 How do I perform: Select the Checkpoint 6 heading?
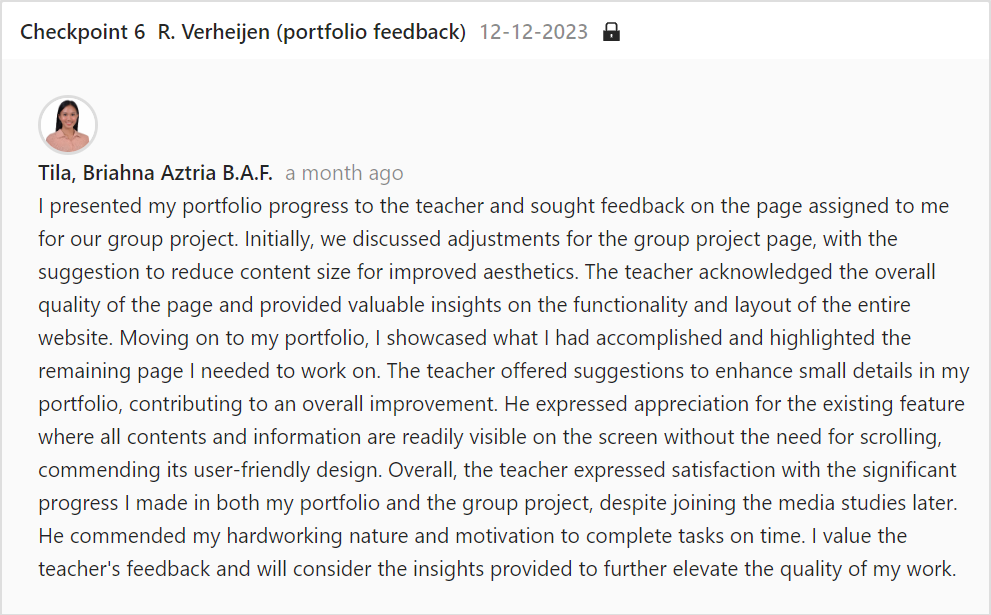pyautogui.click(x=83, y=32)
